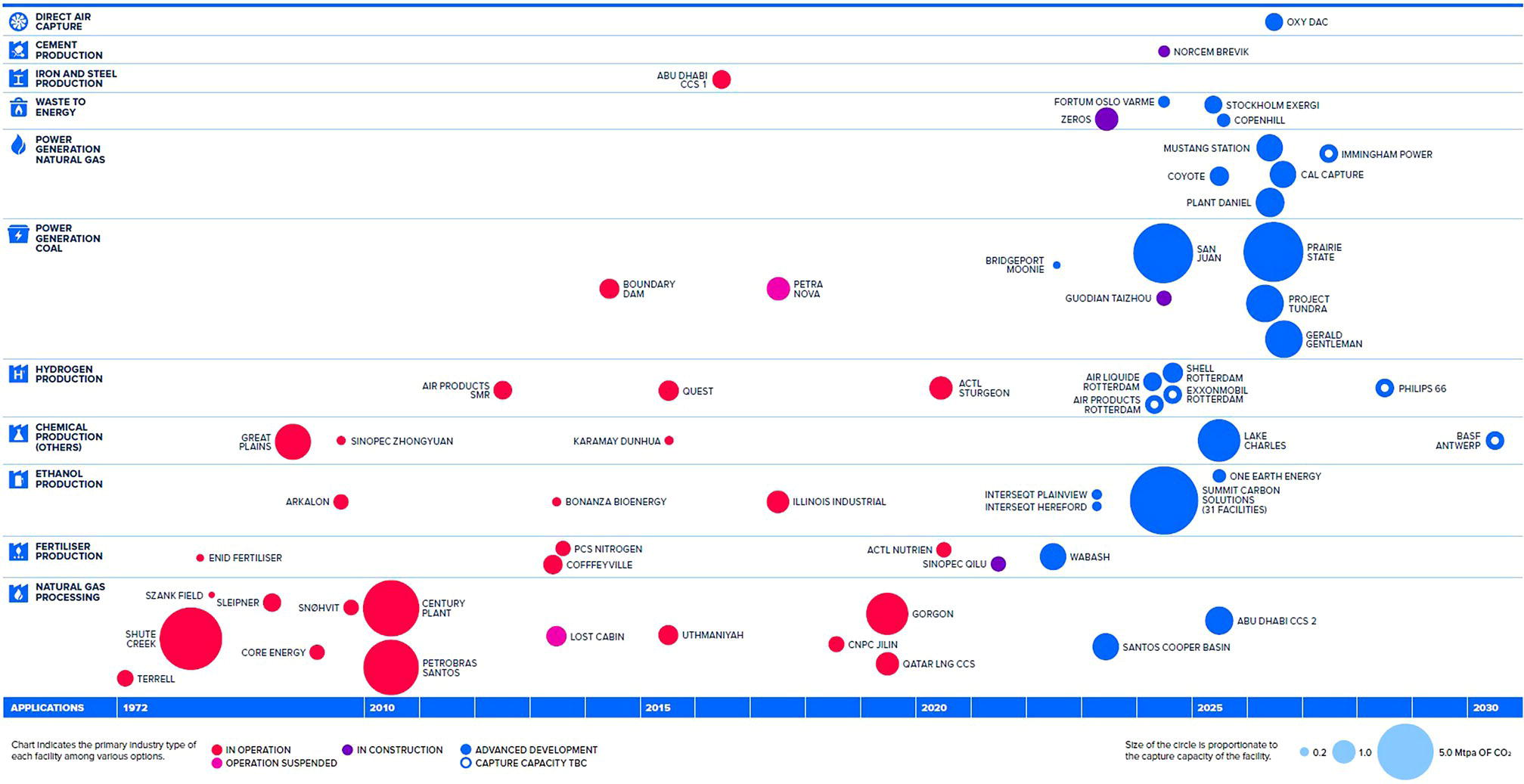
Task: Click the 5.0 Mtpa size legend circle
Action: click(x=1405, y=752)
